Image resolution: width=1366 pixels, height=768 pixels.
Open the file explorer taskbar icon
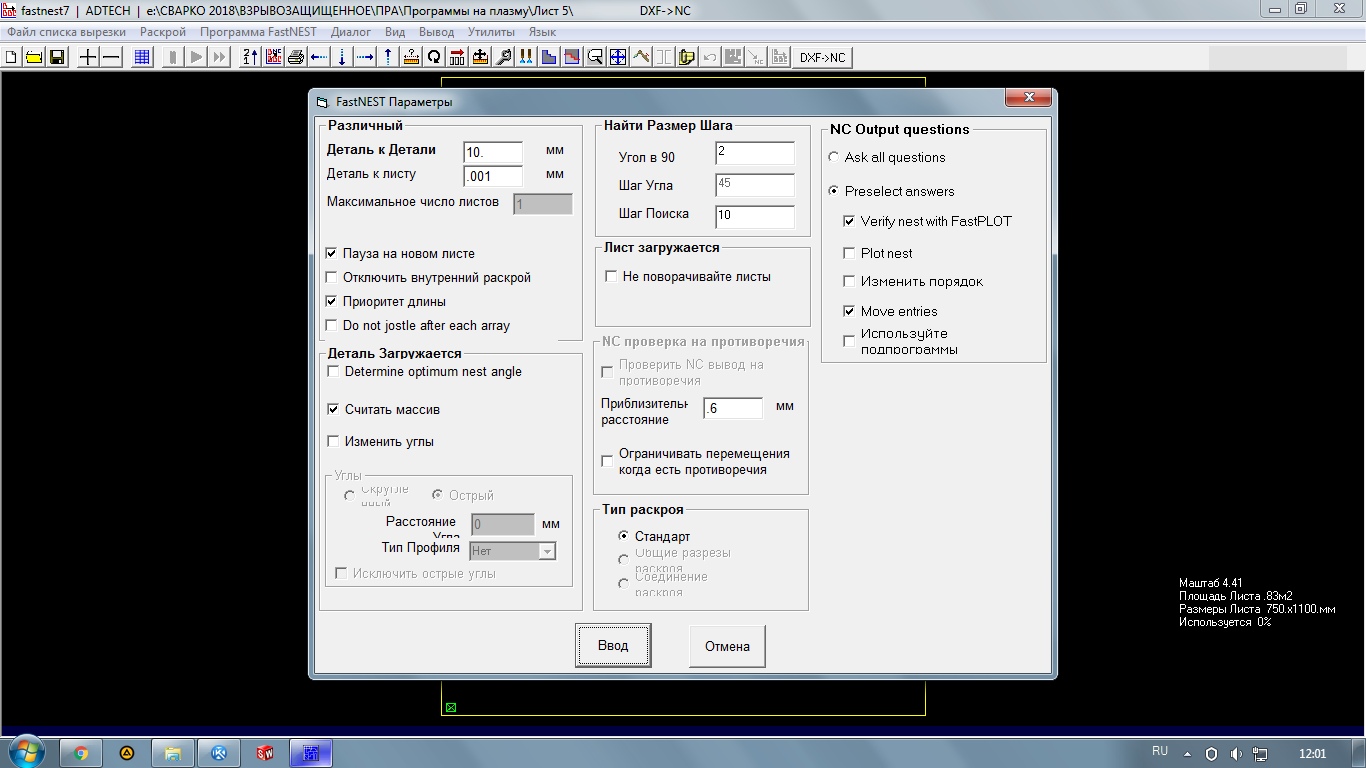point(173,753)
